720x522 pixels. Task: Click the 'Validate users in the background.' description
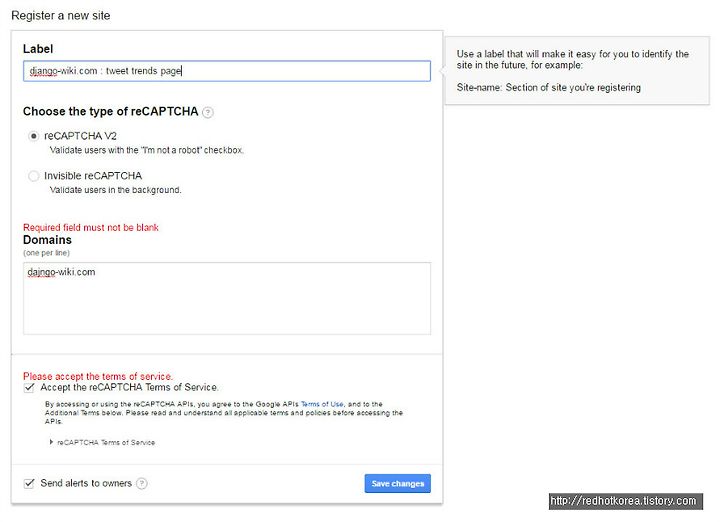click(x=116, y=190)
